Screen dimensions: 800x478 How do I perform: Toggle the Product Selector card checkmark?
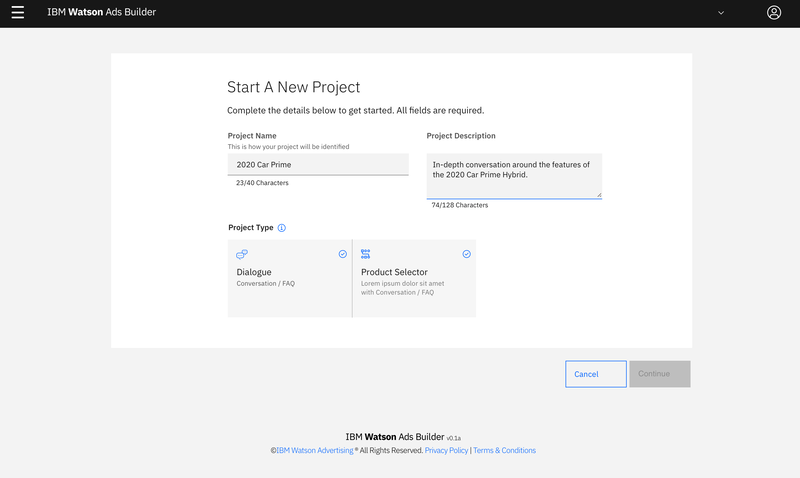click(x=466, y=254)
